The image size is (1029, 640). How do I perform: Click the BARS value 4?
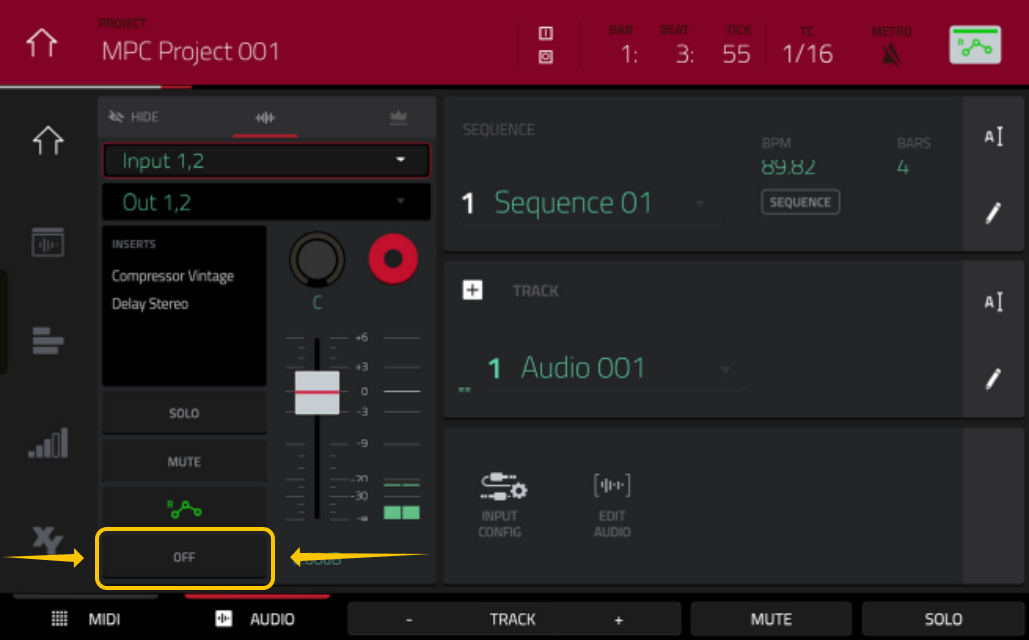[x=903, y=168]
